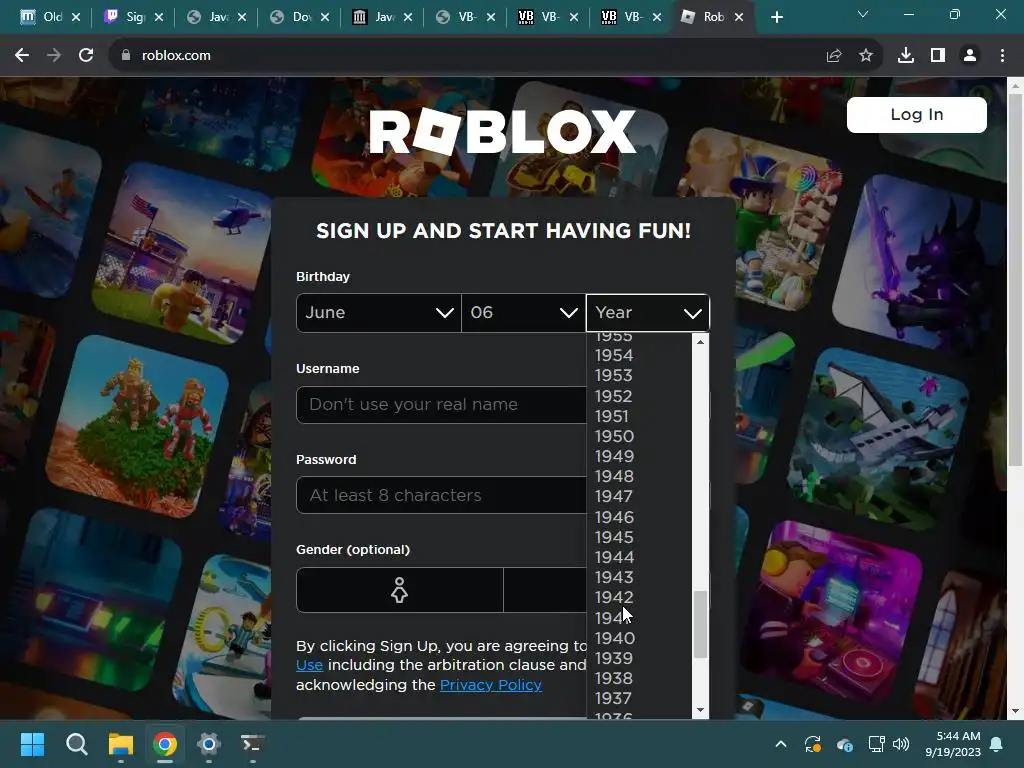This screenshot has height=768, width=1024.
Task: Switch to the Dov tab
Action: [298, 17]
